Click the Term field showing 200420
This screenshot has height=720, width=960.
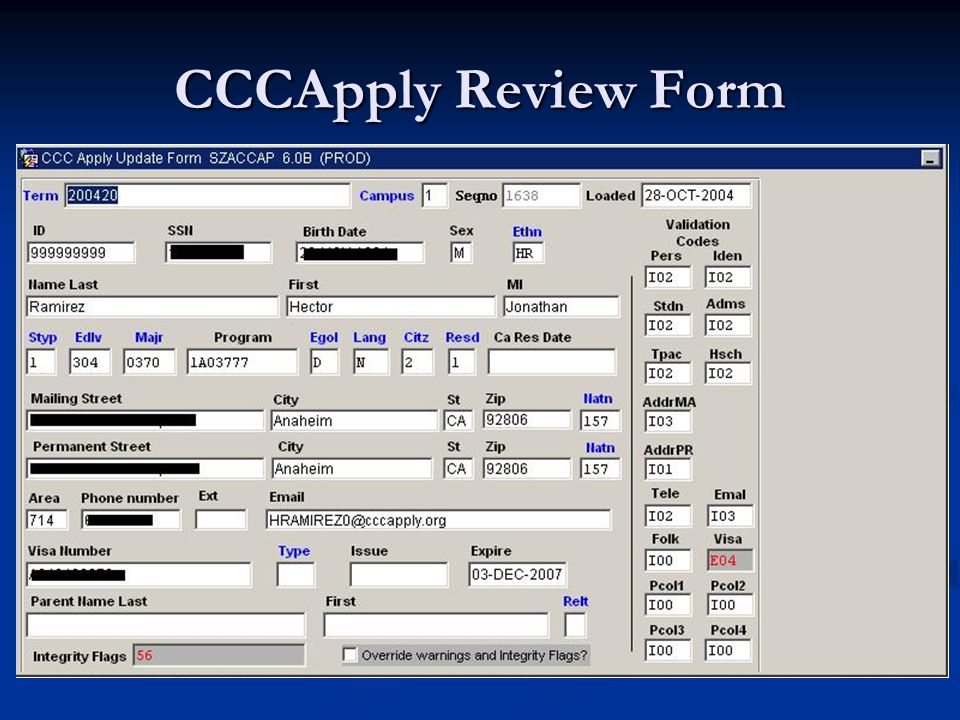coord(208,196)
